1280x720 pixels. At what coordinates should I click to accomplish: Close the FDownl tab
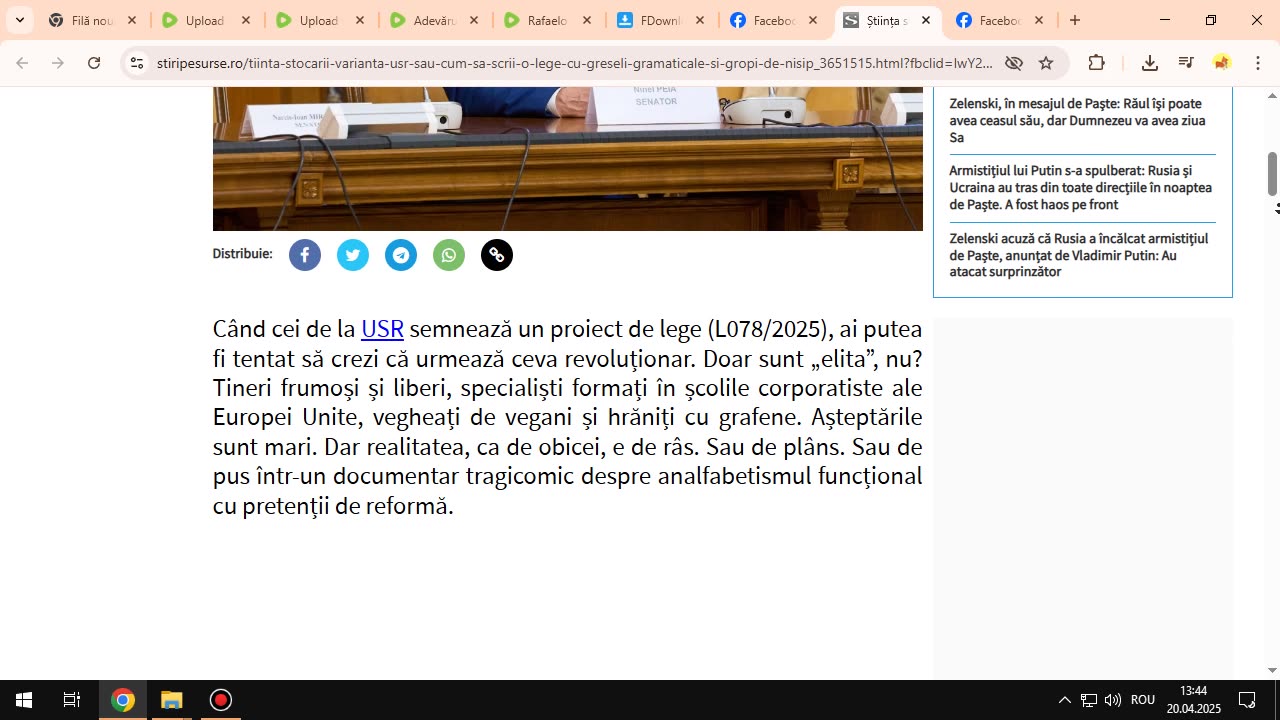700,20
